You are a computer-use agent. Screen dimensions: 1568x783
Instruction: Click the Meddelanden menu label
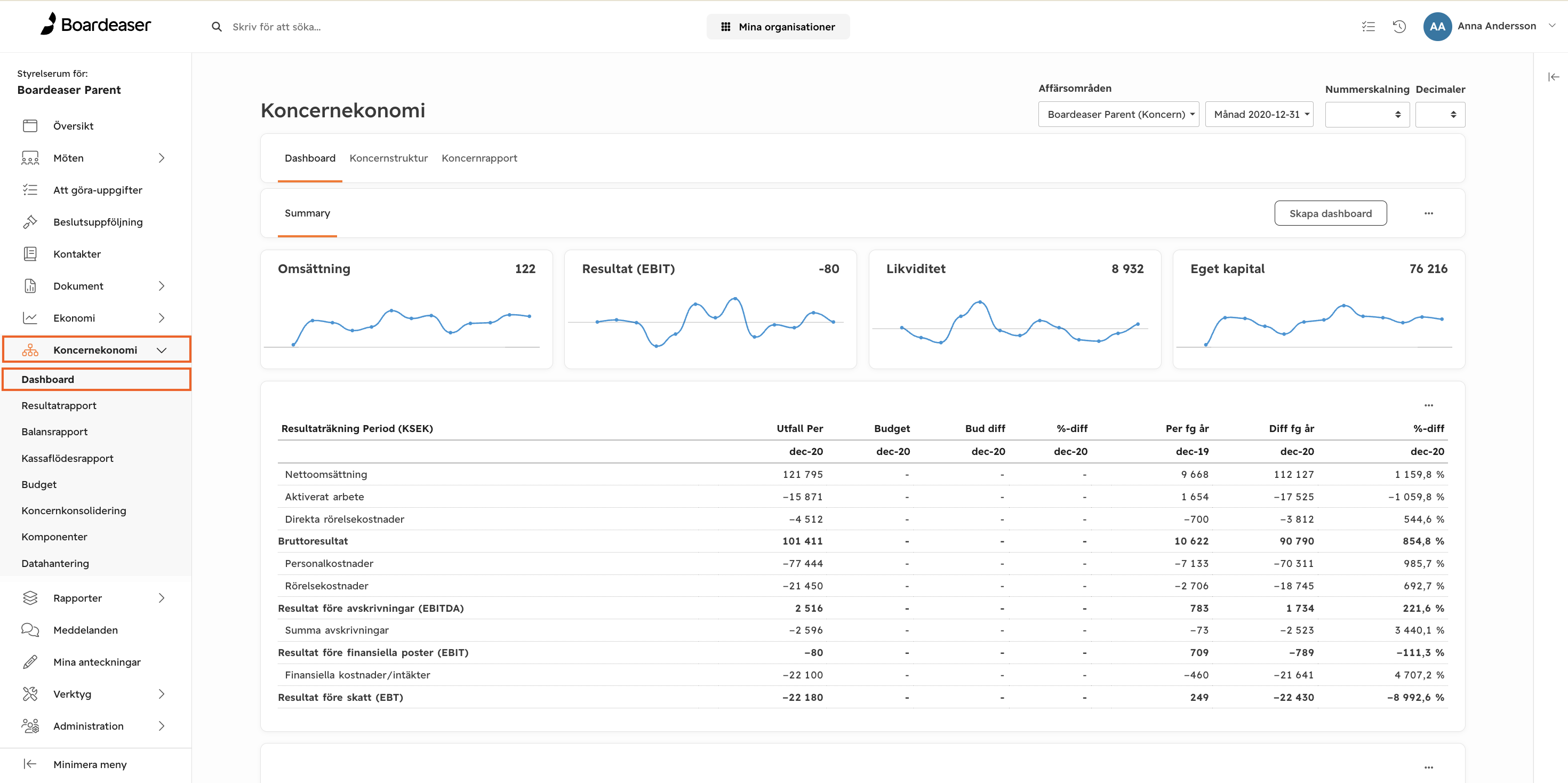86,630
